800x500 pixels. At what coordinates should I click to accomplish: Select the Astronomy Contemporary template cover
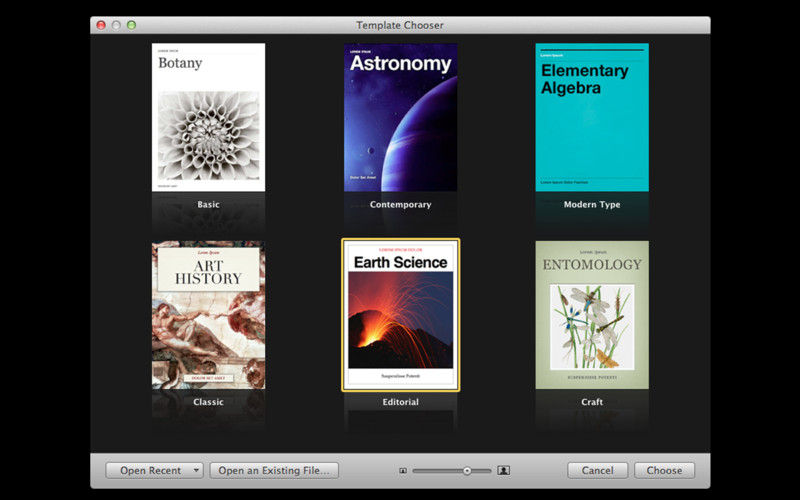click(x=401, y=117)
